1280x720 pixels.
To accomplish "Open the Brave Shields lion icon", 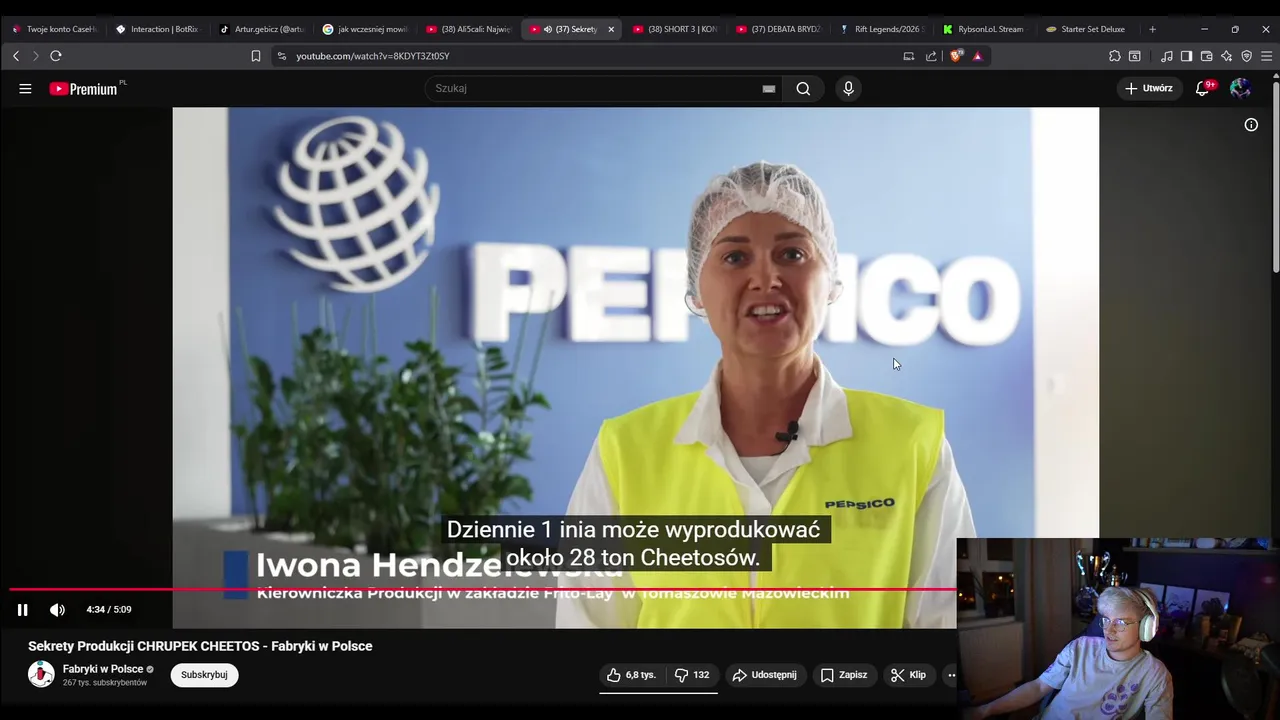I will point(956,56).
